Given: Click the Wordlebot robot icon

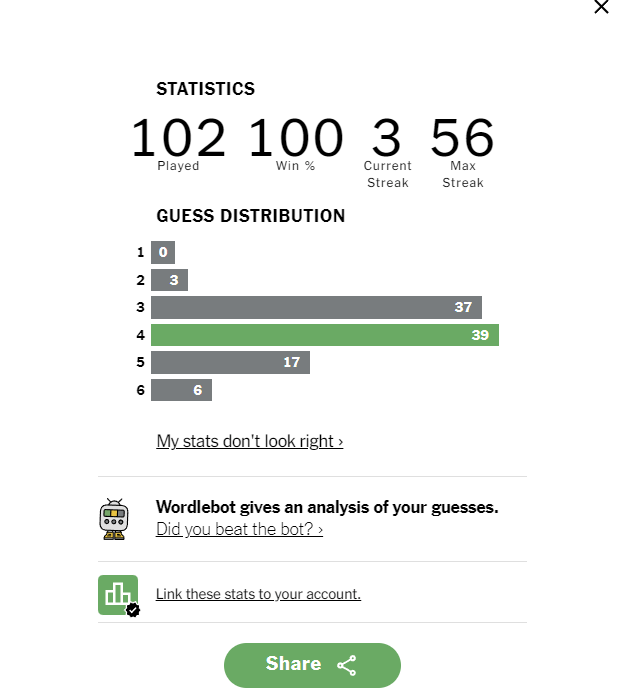Looking at the screenshot, I should tap(114, 519).
